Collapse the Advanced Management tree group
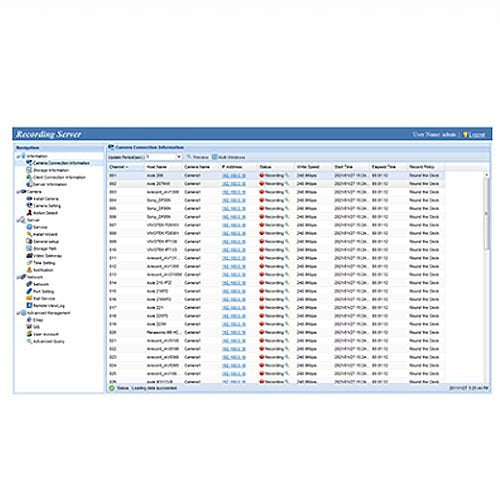The width and height of the screenshot is (500, 500). [19, 313]
